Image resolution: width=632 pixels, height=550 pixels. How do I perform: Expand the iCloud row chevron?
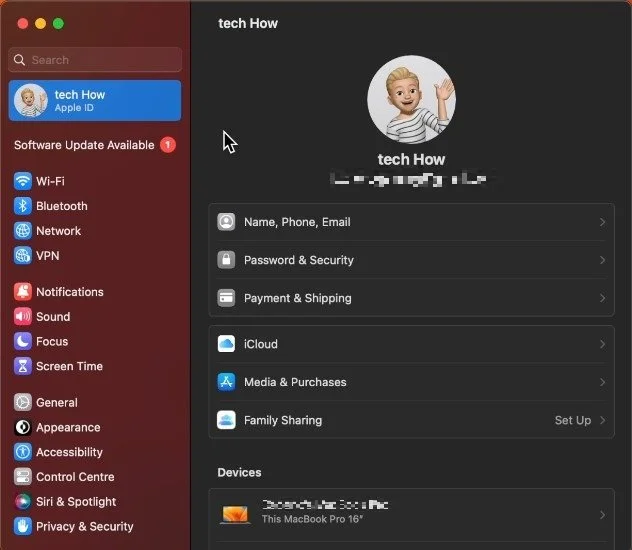point(602,344)
